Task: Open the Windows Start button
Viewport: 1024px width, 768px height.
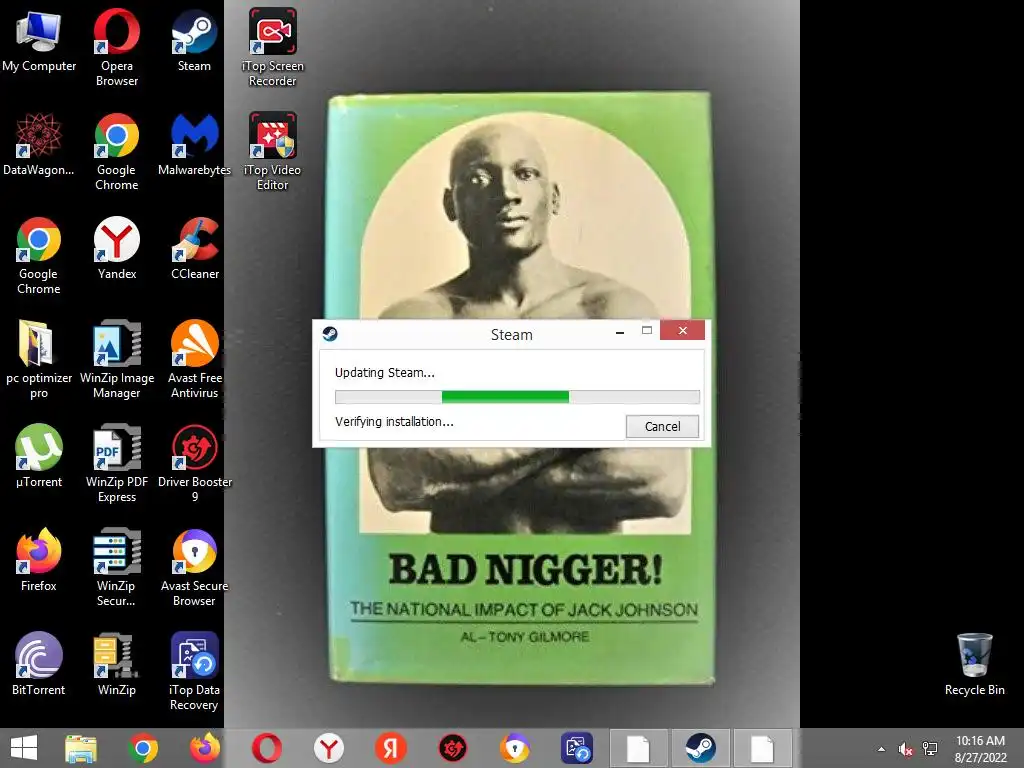Action: coord(24,748)
